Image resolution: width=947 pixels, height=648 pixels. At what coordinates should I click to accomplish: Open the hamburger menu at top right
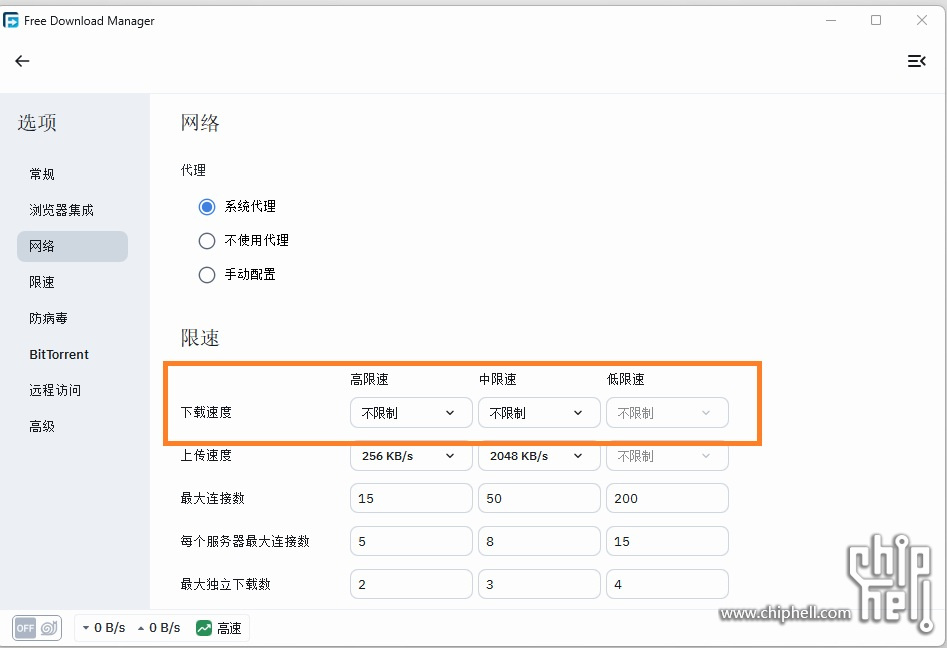coord(916,61)
